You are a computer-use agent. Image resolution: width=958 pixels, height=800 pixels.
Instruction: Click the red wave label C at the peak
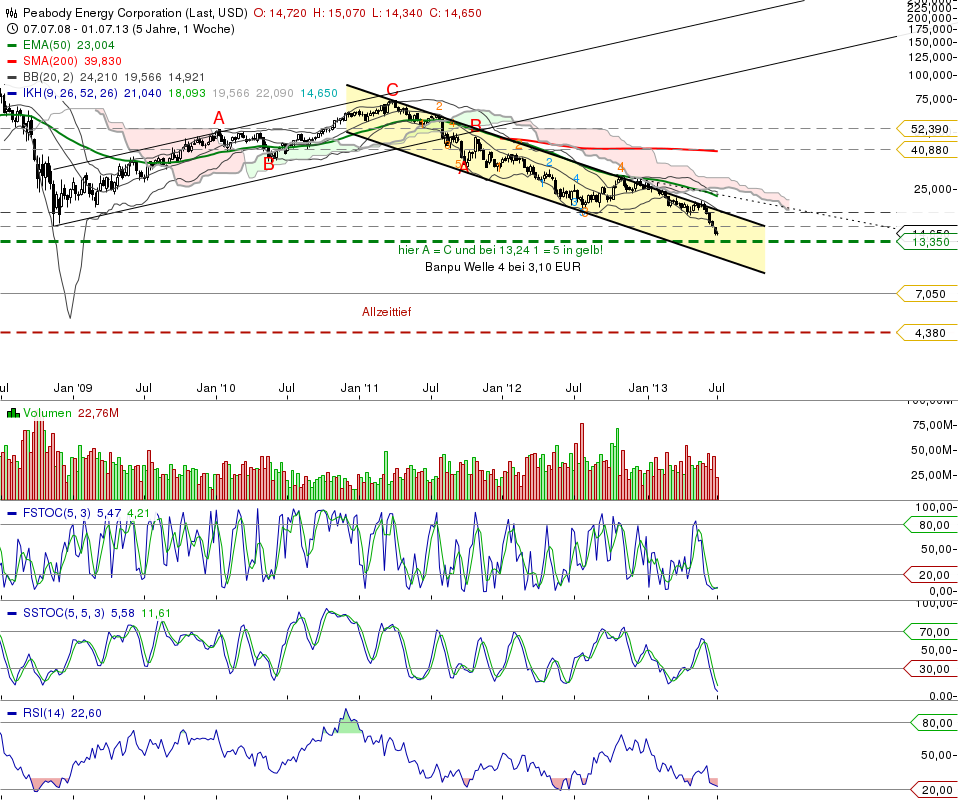pyautogui.click(x=392, y=90)
